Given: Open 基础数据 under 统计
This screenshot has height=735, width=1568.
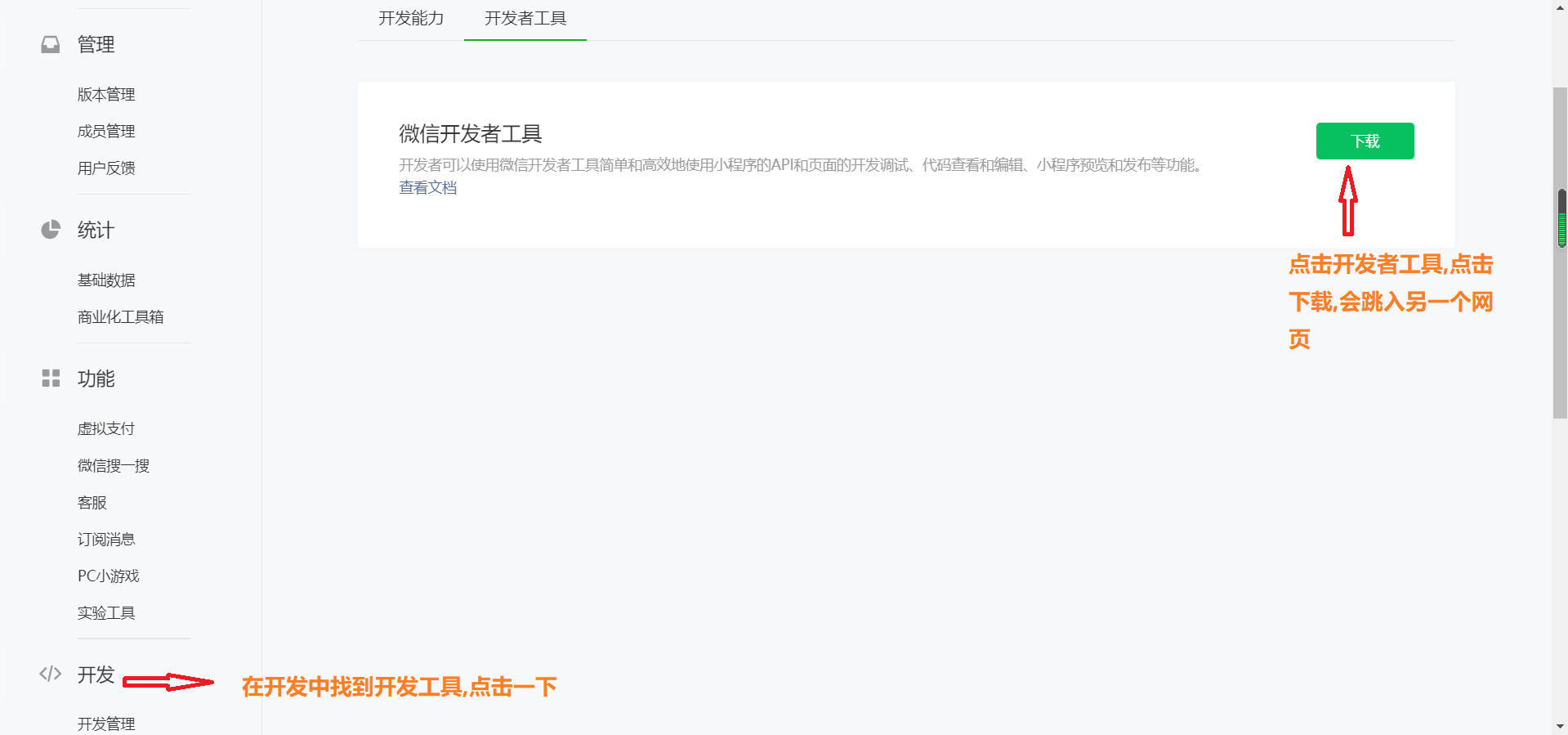Looking at the screenshot, I should coord(106,280).
